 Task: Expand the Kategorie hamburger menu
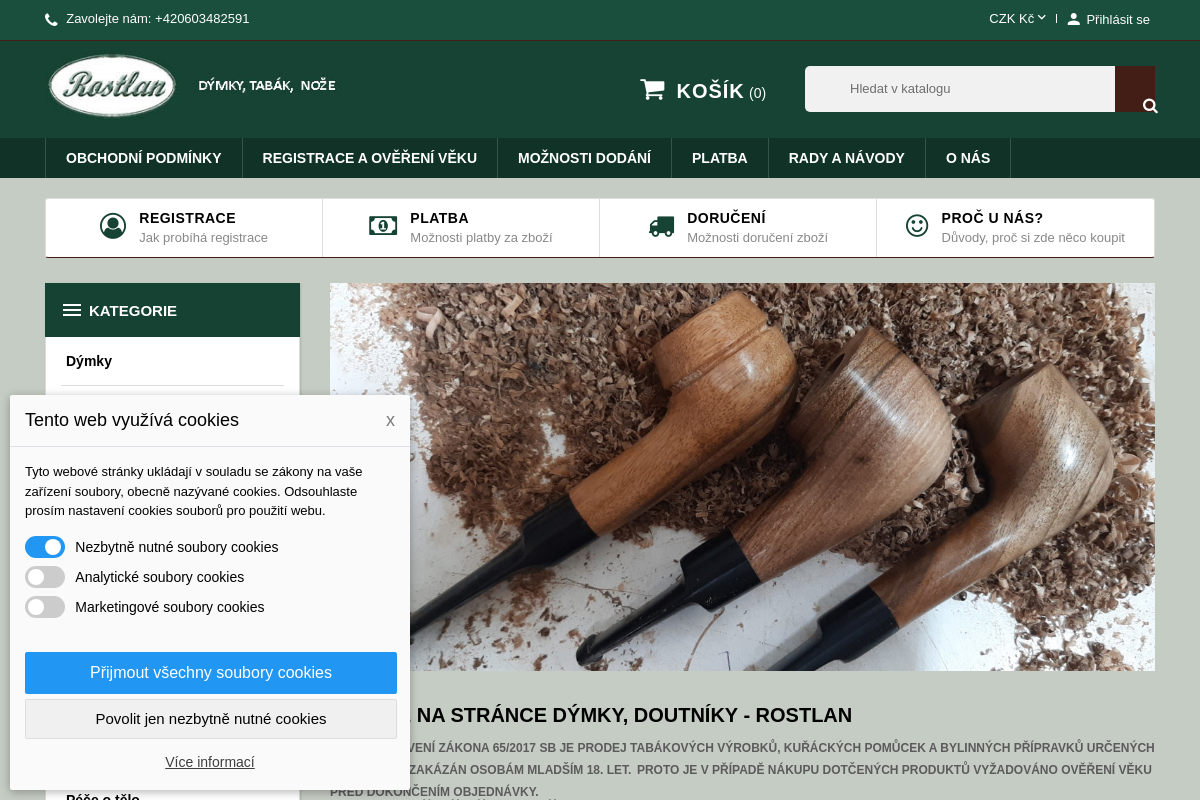coord(72,310)
